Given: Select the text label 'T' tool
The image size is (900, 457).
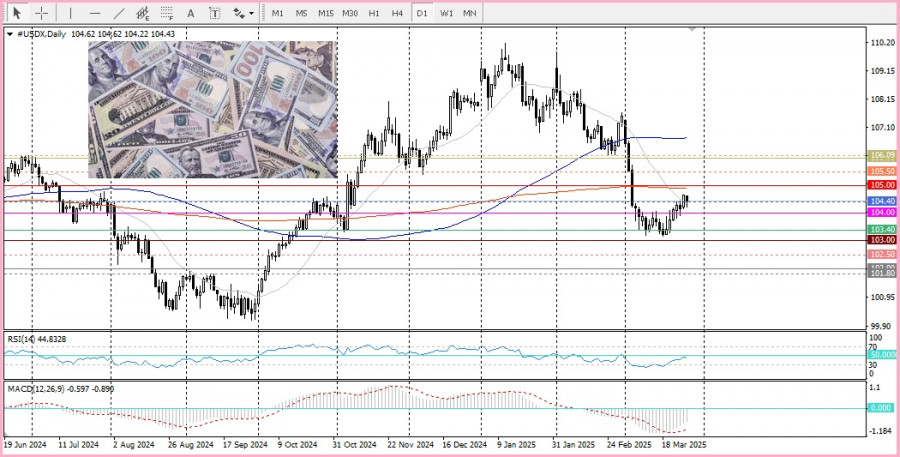Looking at the screenshot, I should click(215, 13).
